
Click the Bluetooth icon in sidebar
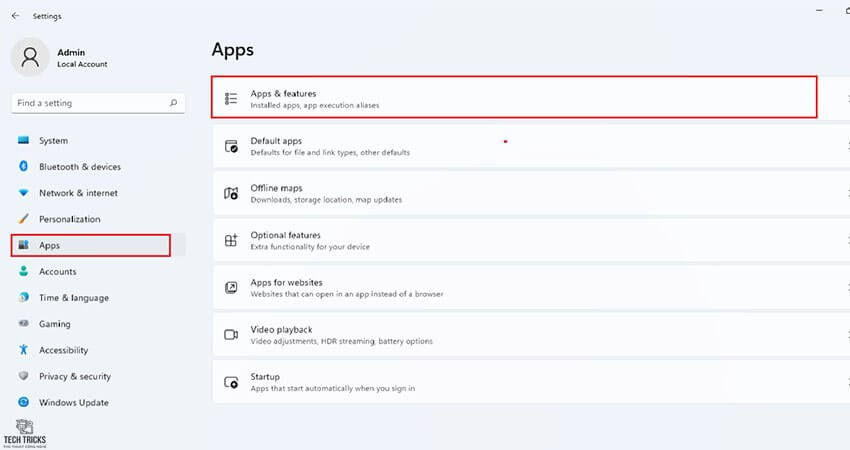coord(23,166)
